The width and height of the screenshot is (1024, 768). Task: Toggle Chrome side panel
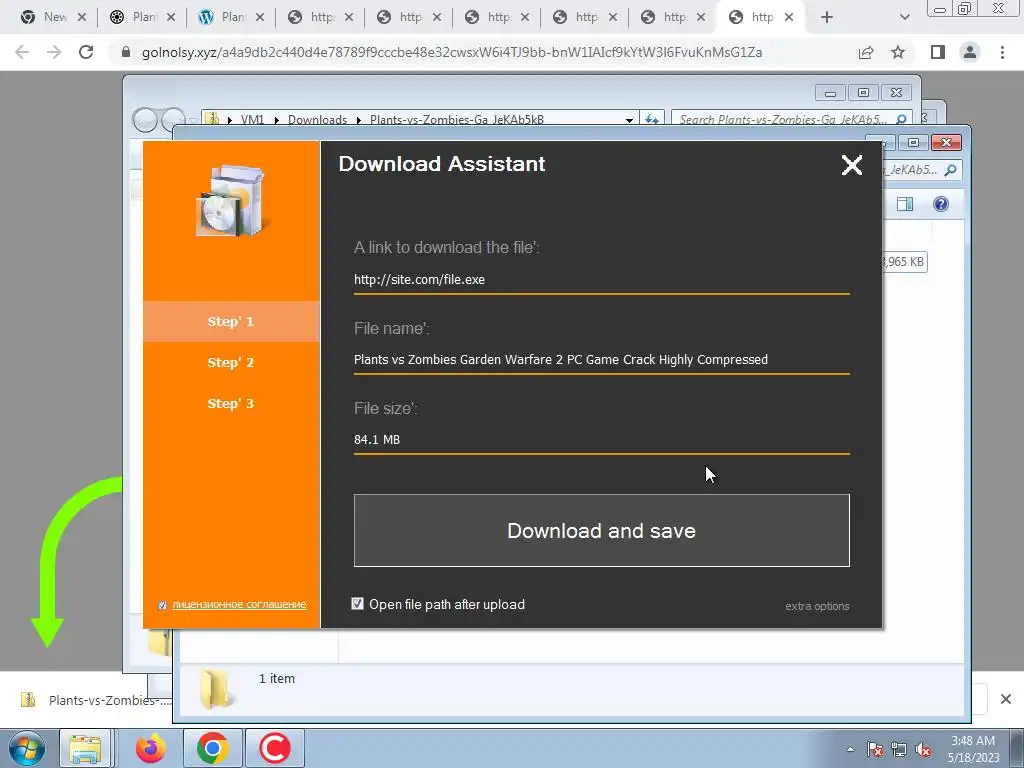coord(938,52)
